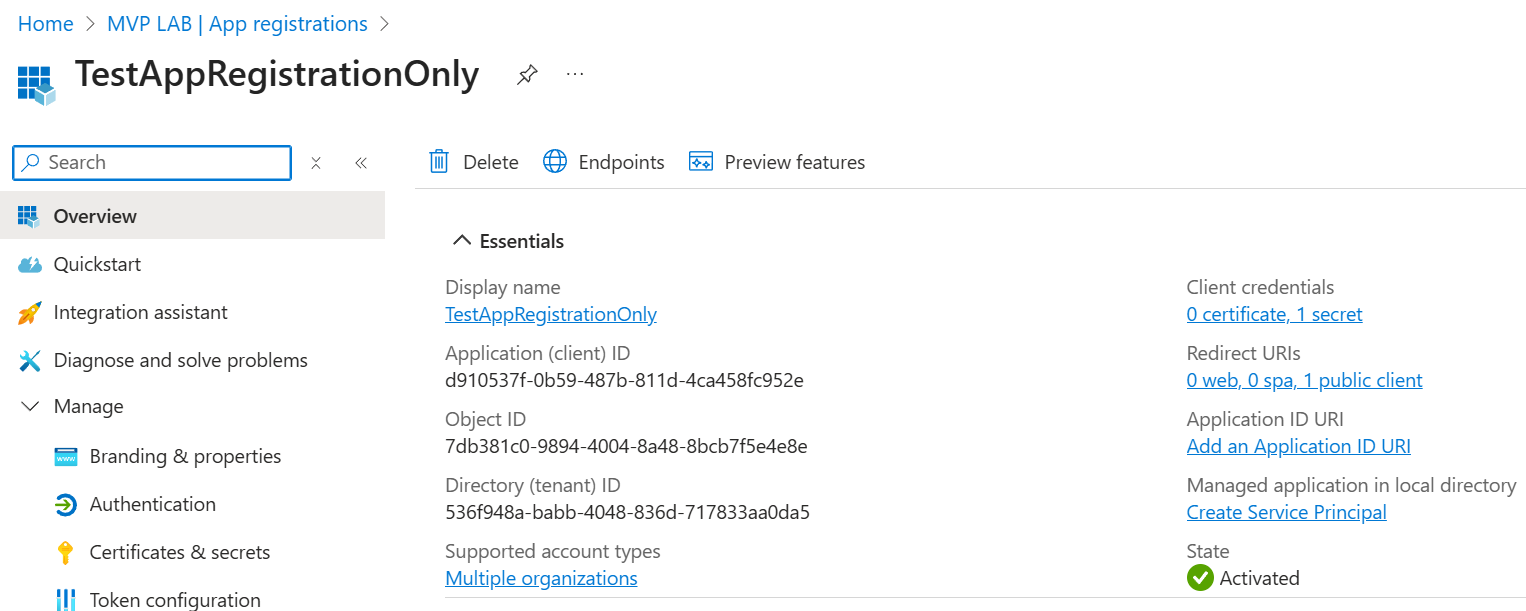Collapse the Manage section chevron
This screenshot has height=611, width=1526.
[x=31, y=407]
